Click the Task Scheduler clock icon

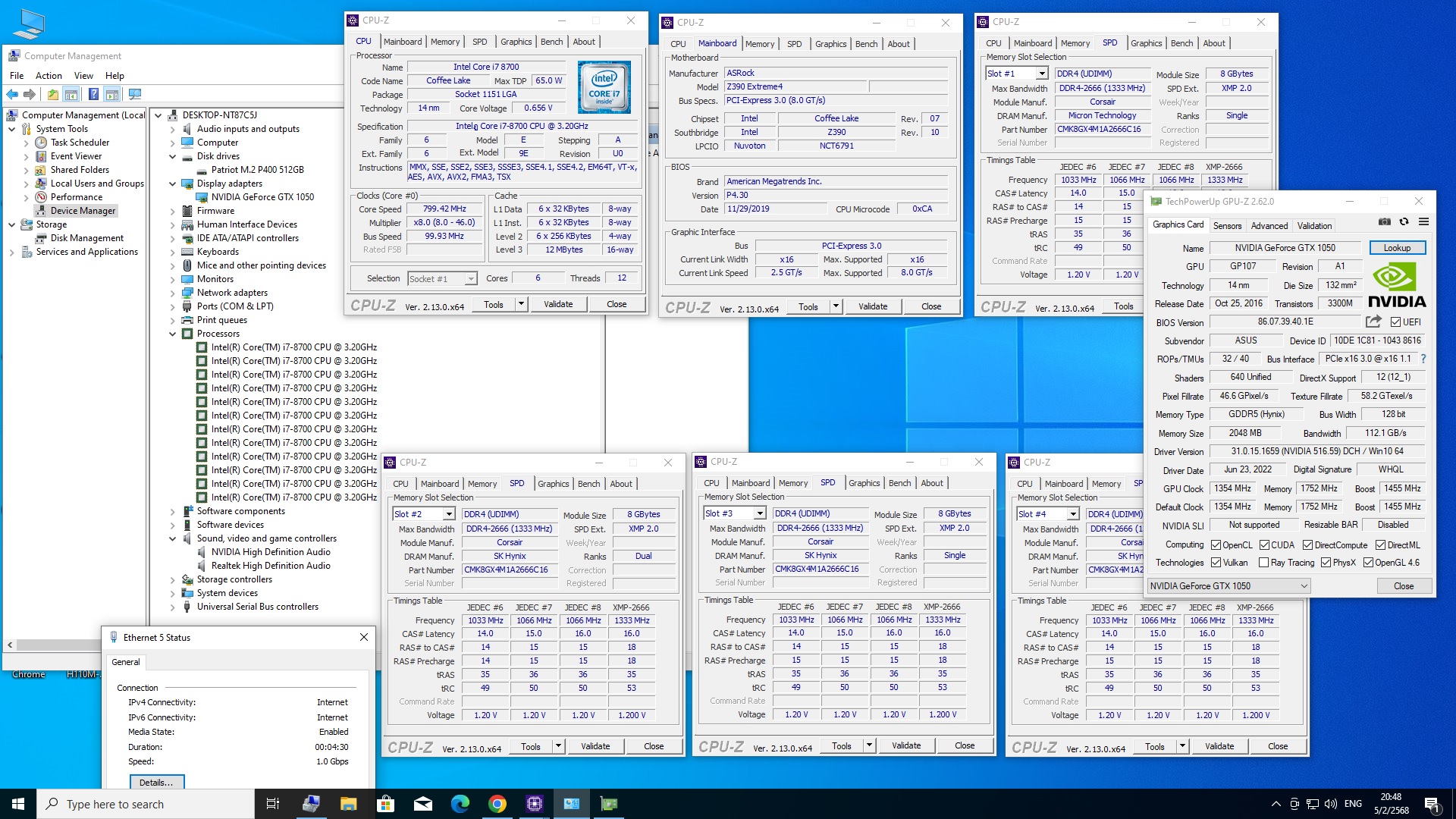coord(41,143)
